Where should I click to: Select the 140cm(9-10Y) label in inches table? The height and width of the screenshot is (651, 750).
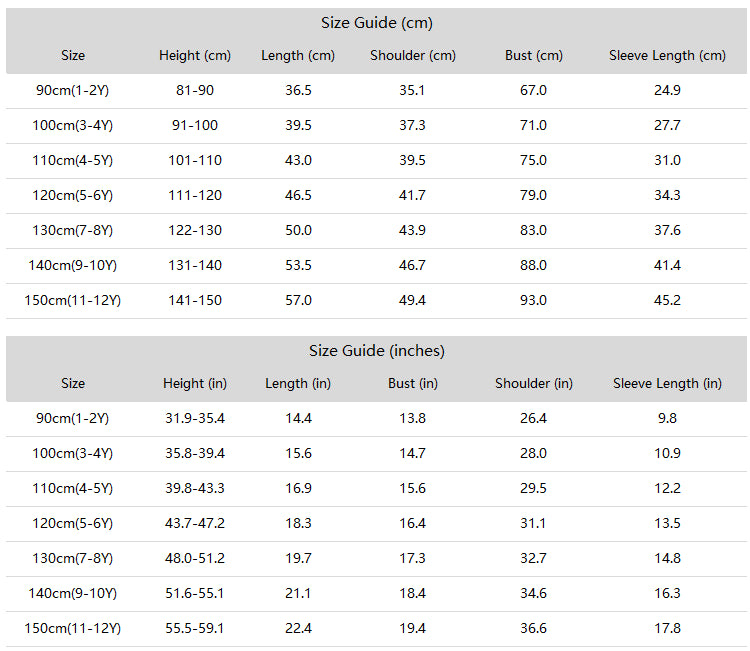point(73,594)
